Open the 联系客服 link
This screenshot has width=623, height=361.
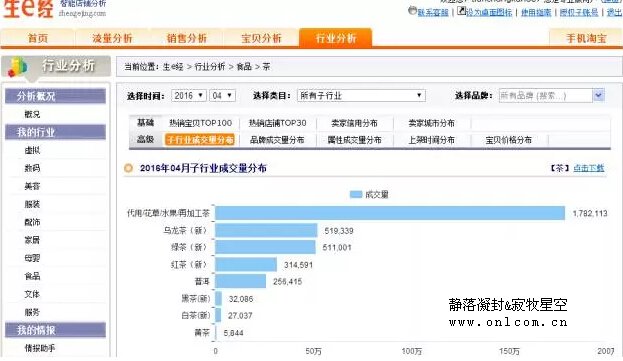pos(433,13)
